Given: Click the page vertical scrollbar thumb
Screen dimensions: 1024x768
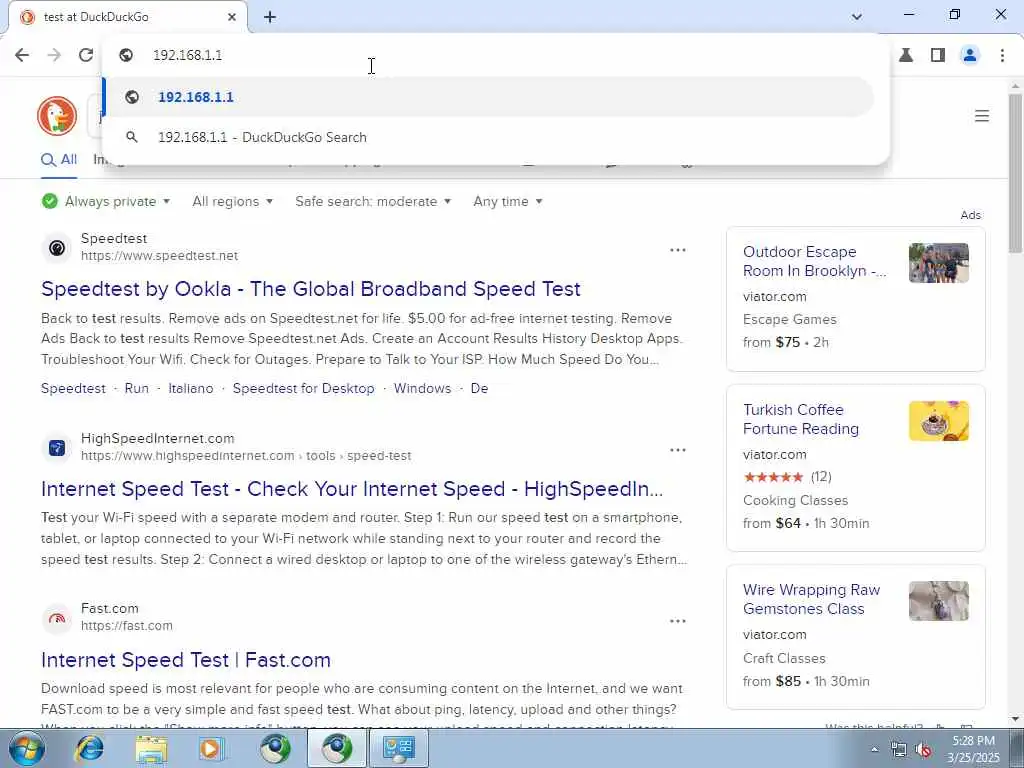Looking at the screenshot, I should coord(1015,173).
